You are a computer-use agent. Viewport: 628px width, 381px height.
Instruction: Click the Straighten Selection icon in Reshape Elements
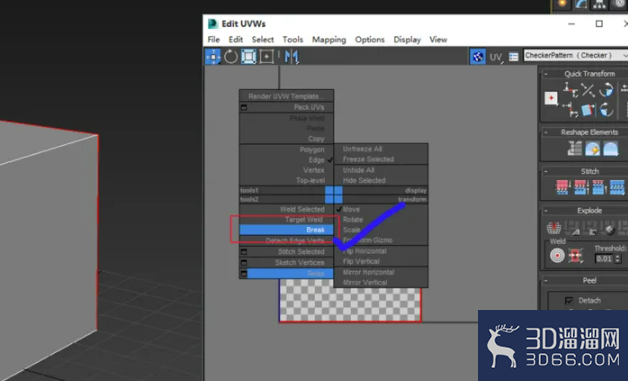(x=574, y=148)
